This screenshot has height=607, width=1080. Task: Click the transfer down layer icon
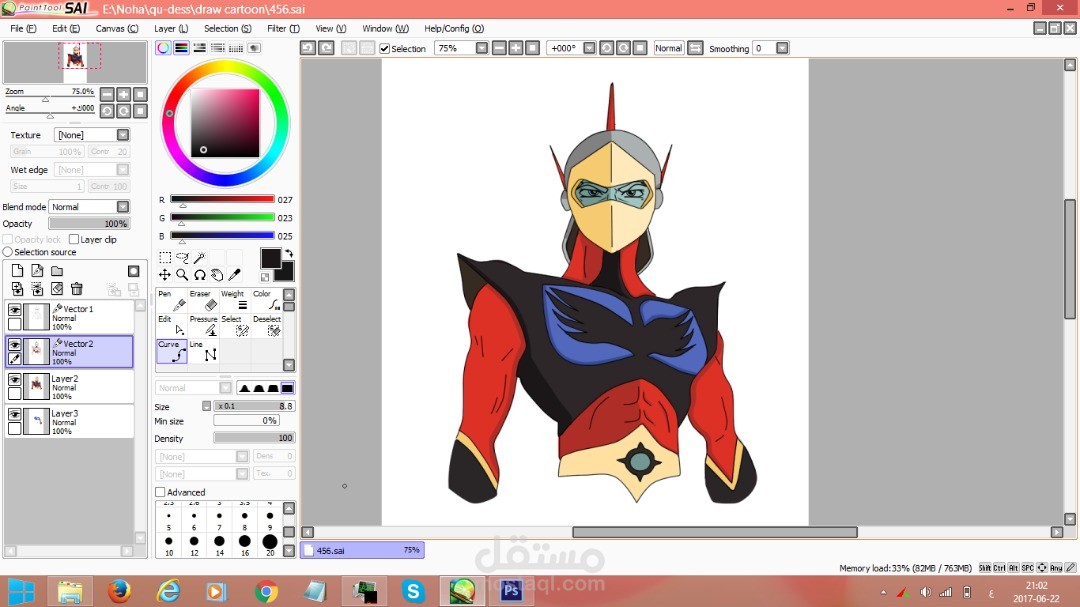pos(17,289)
